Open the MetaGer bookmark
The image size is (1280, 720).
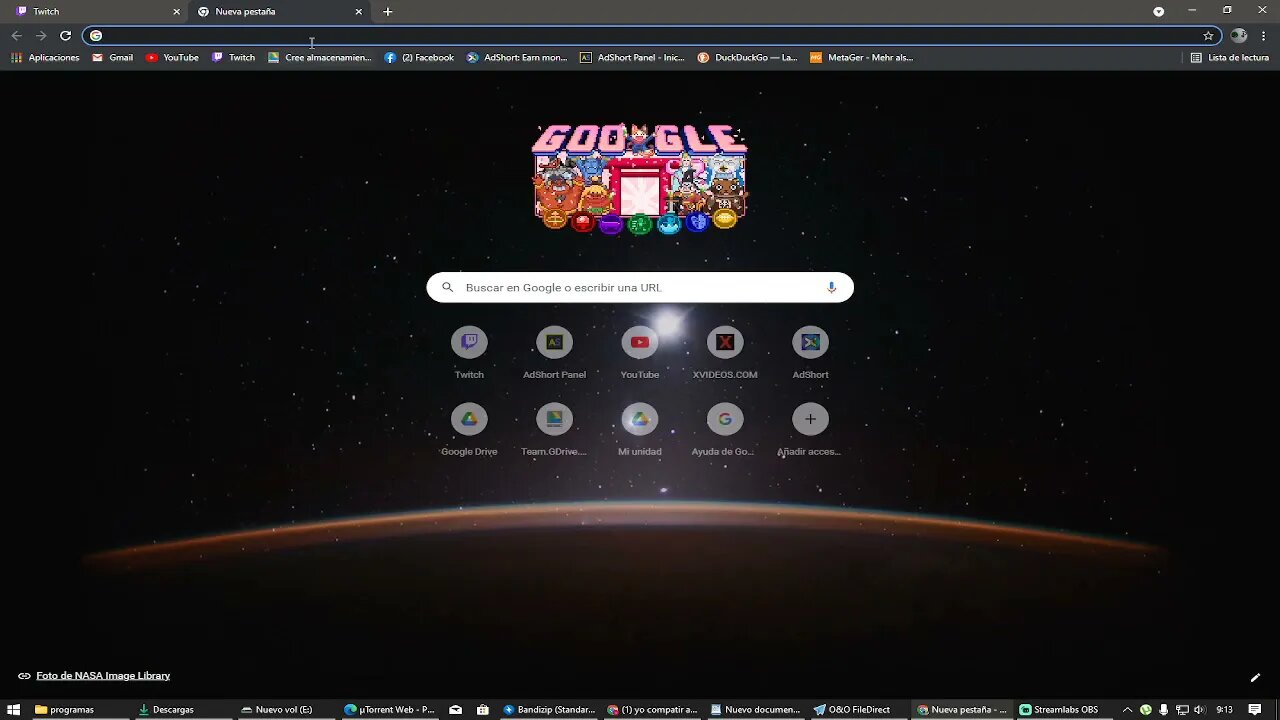pos(861,57)
